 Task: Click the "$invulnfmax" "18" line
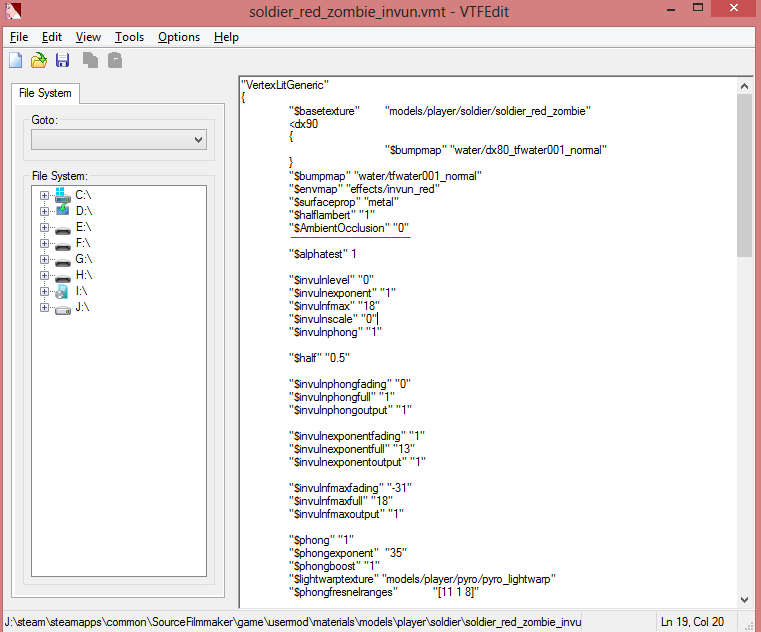coord(334,306)
